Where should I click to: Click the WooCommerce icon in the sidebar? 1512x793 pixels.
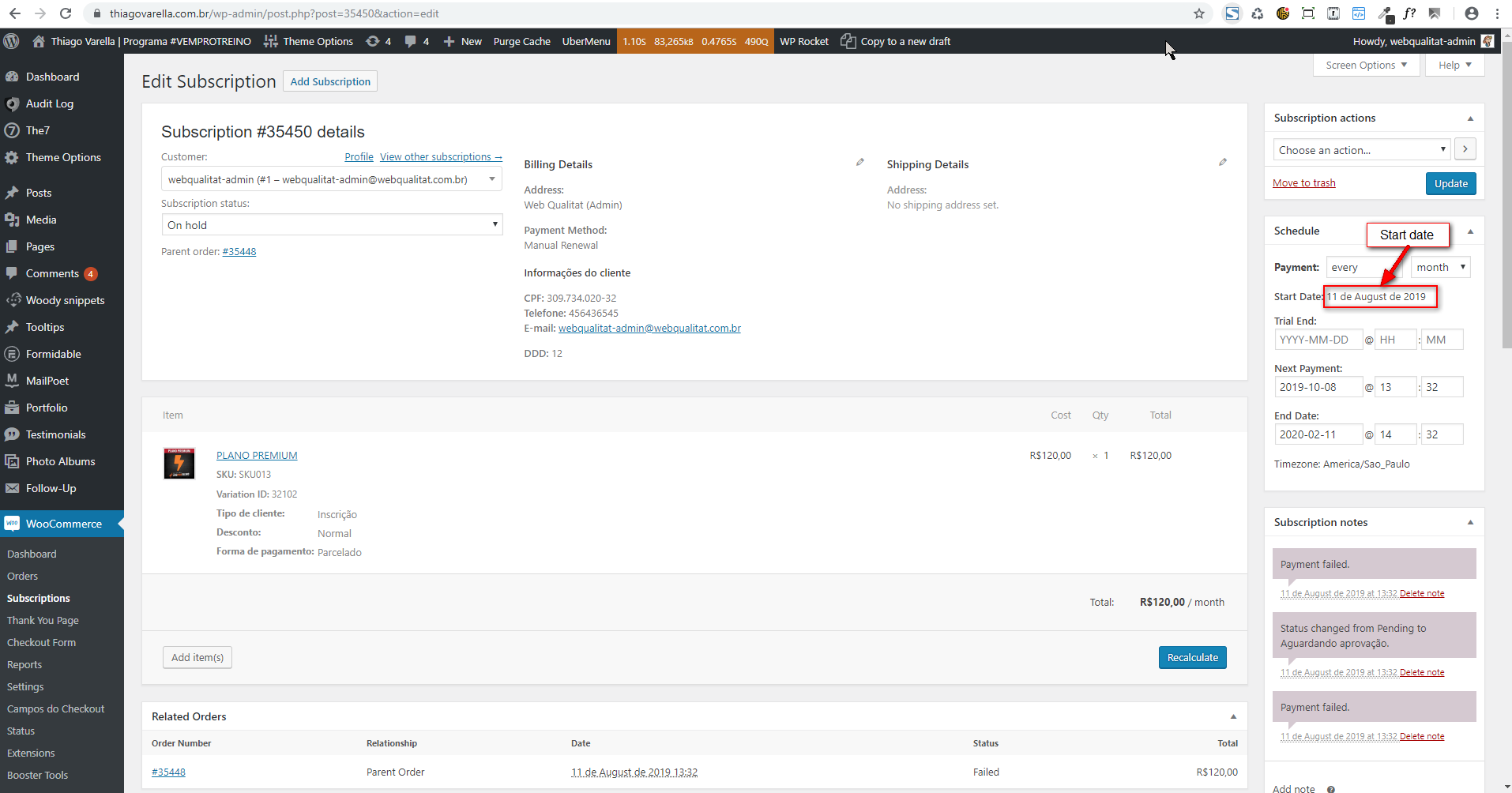(x=12, y=524)
